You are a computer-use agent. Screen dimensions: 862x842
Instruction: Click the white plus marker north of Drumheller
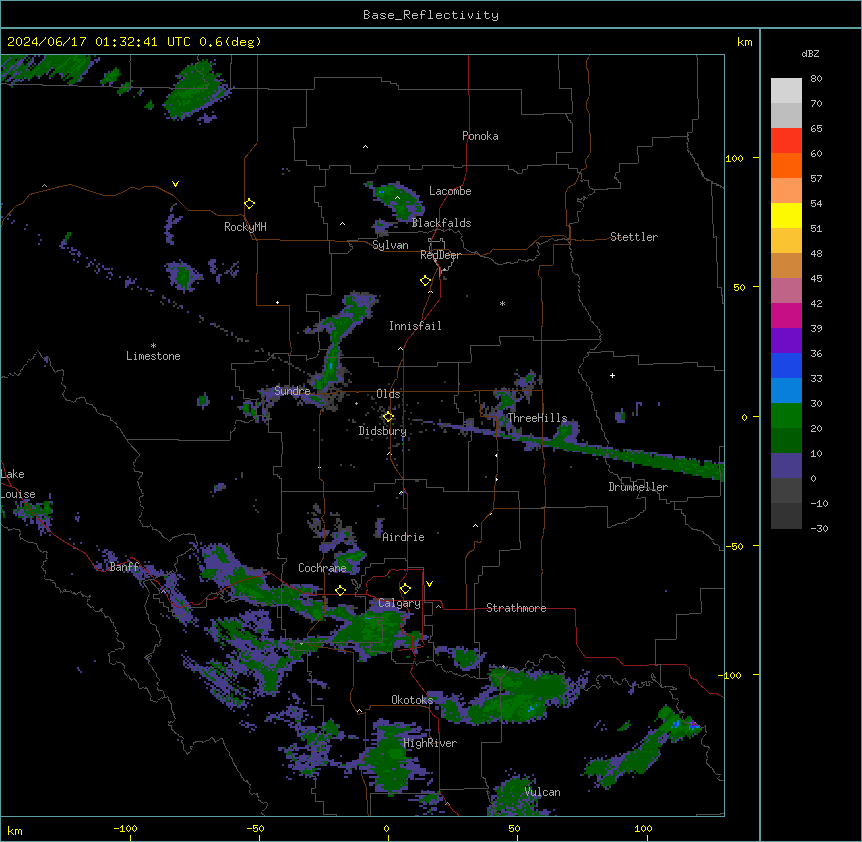tap(612, 375)
